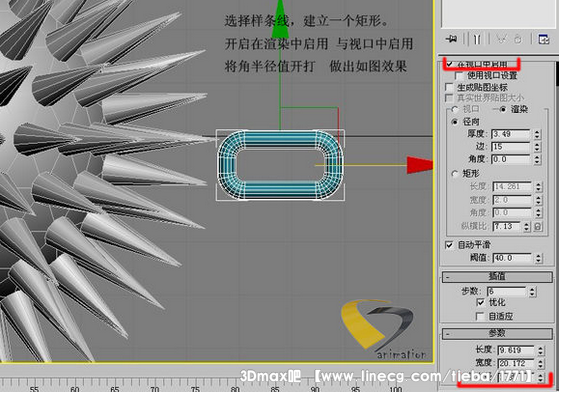
Task: Click the Pin Stack pushpin icon
Action: click(x=452, y=39)
